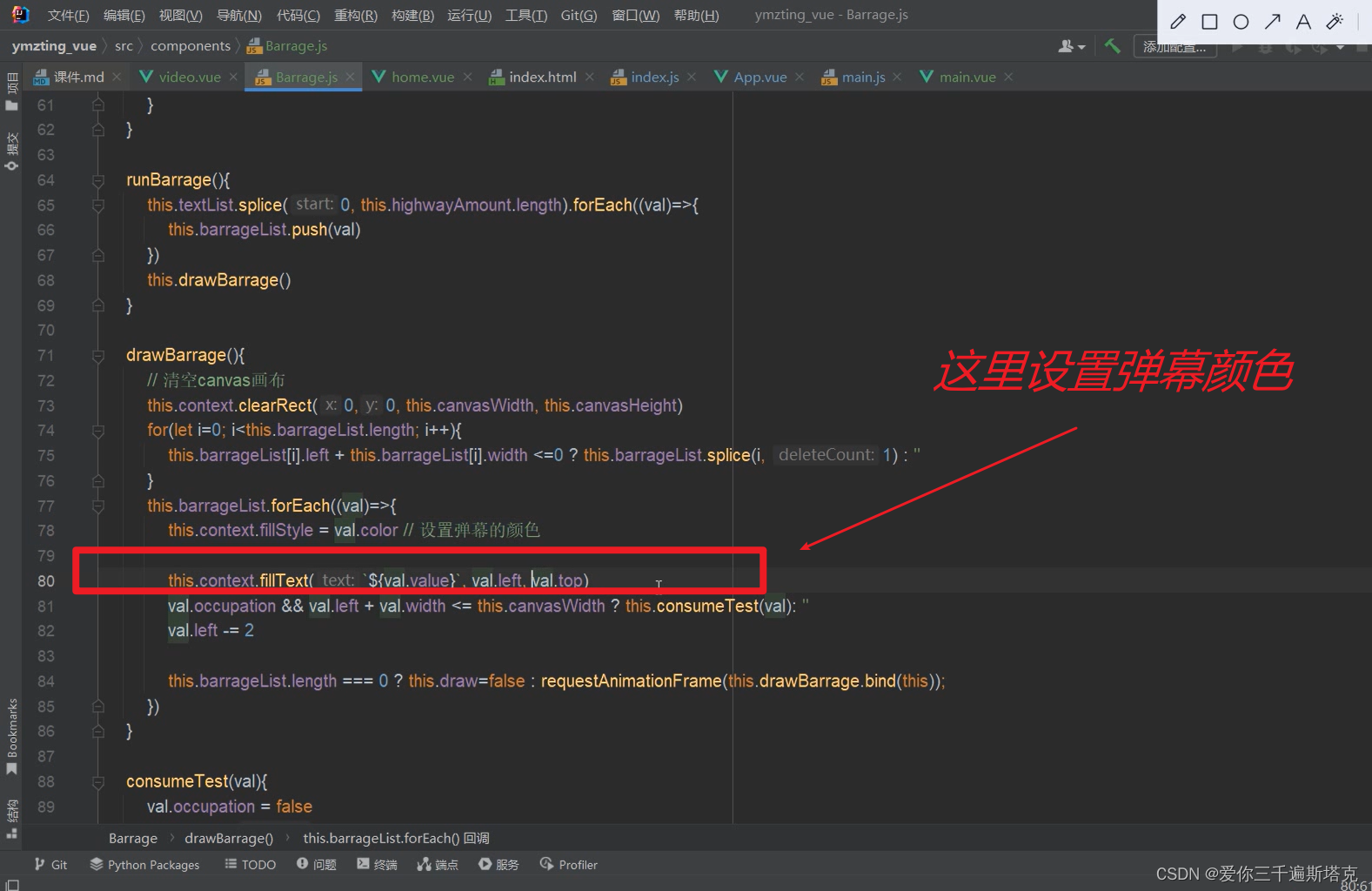Select the pencil annotation tool

(x=1178, y=22)
